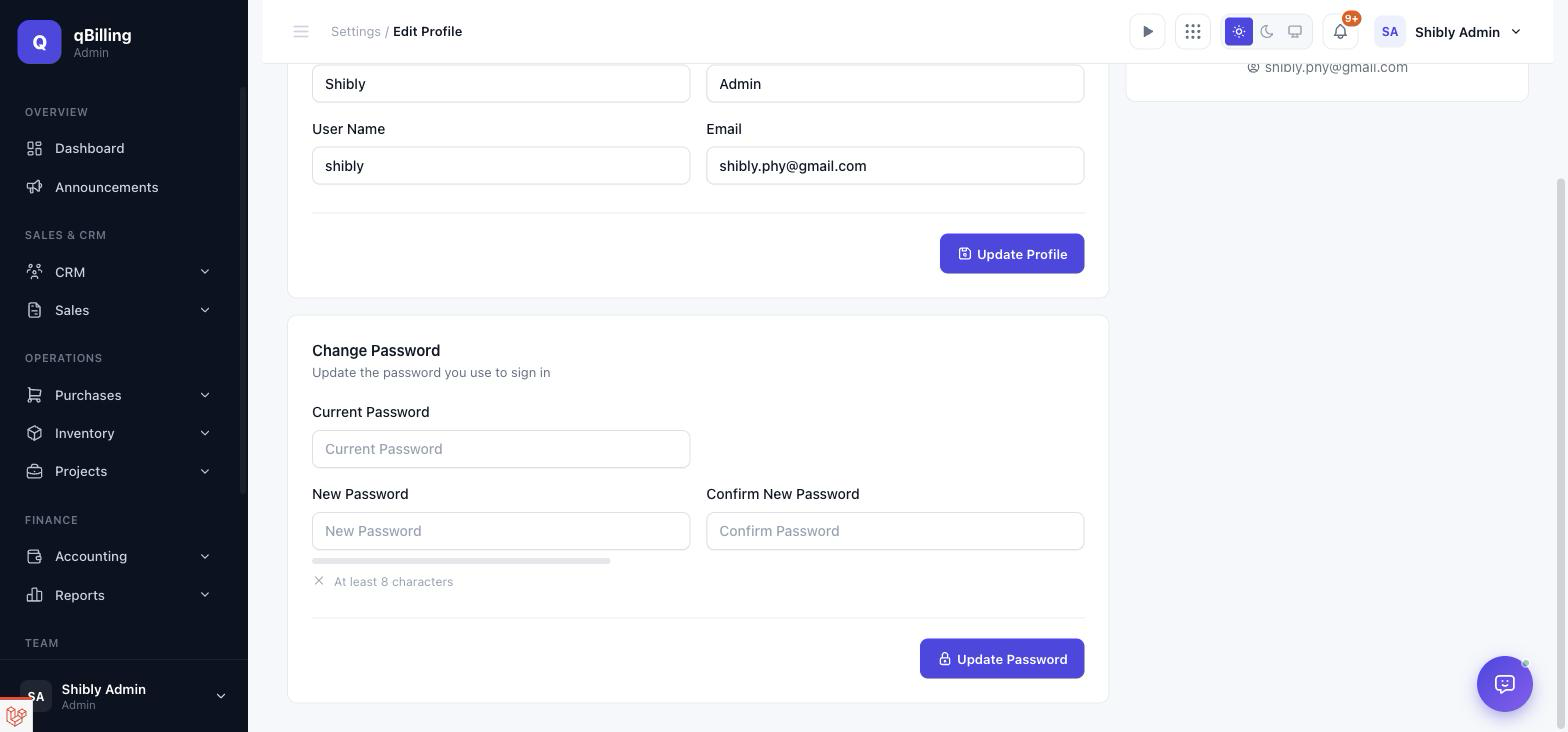
Task: Switch to light theme mode
Action: 1239,32
